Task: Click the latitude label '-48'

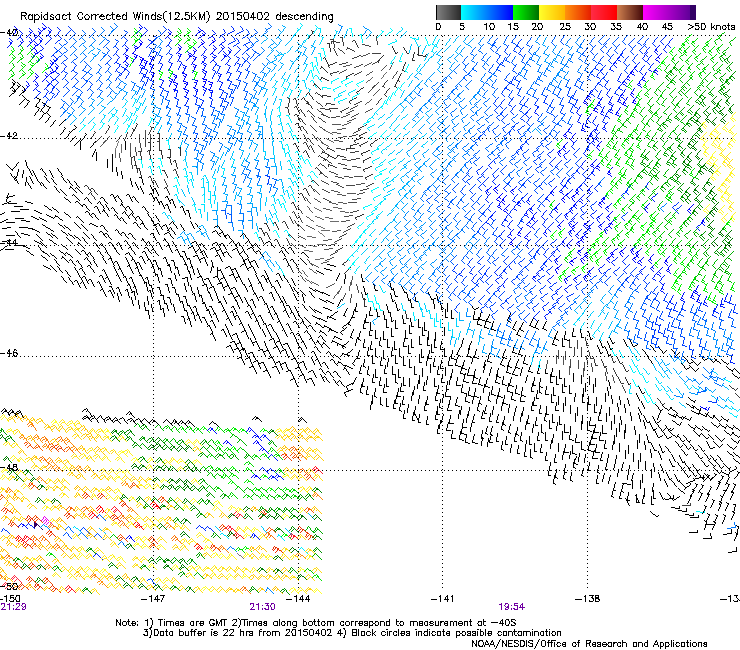Action: pyautogui.click(x=9, y=467)
